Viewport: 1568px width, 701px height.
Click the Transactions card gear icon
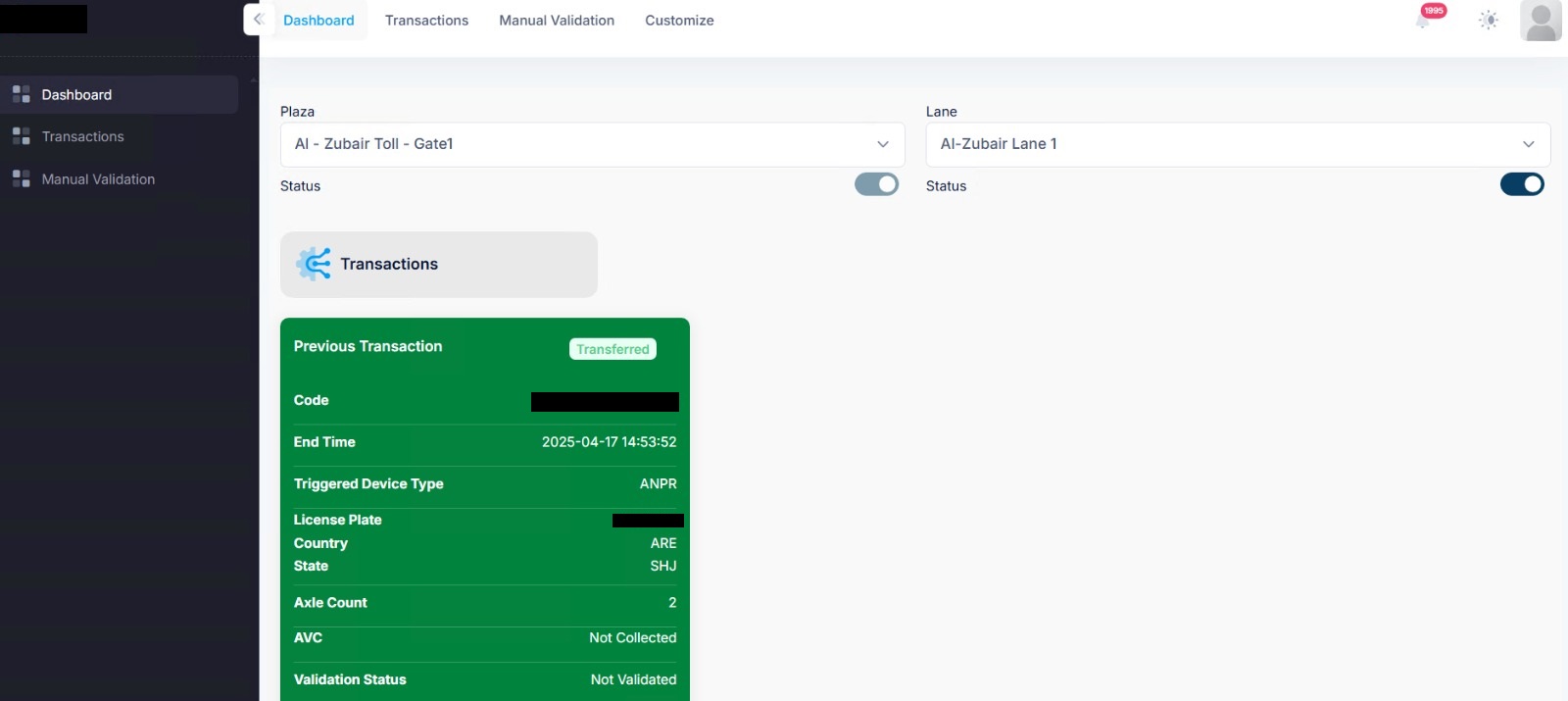tap(314, 264)
